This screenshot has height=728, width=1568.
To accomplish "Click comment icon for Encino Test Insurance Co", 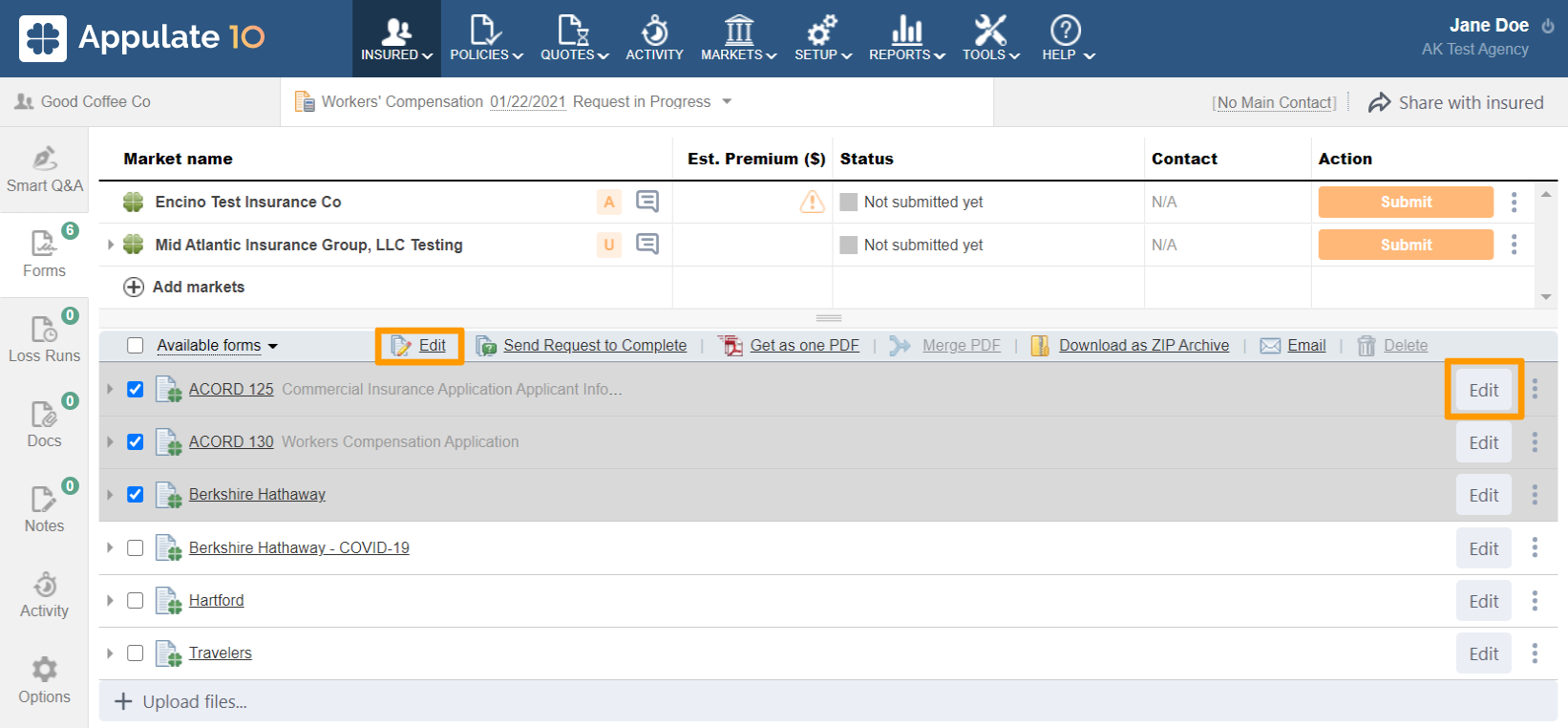I will tap(647, 202).
